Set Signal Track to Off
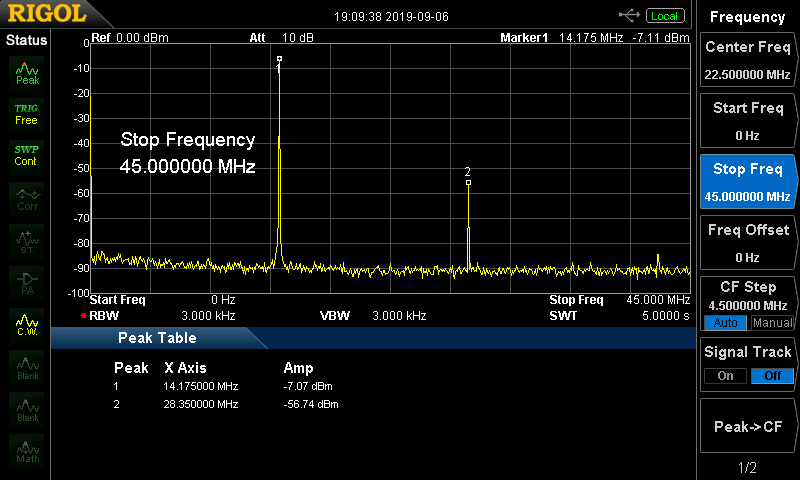The image size is (800, 480). pos(772,376)
